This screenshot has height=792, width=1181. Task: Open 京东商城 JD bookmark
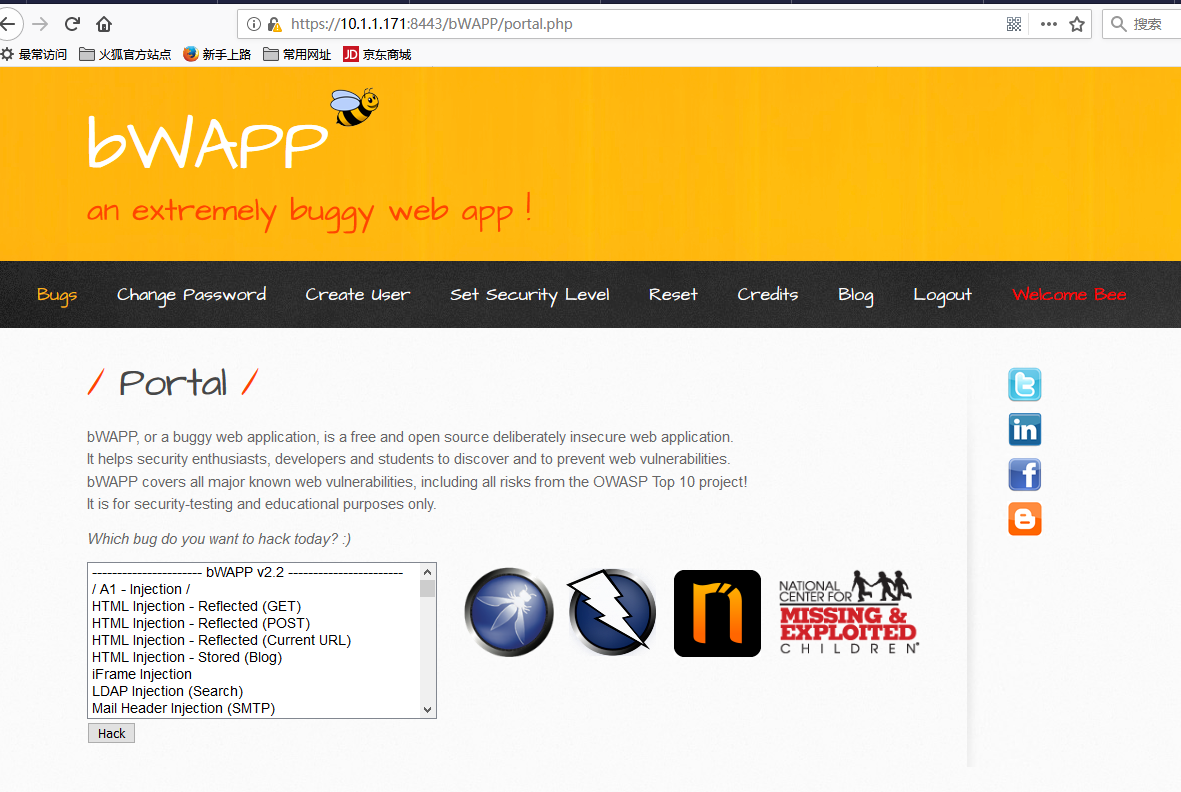(377, 54)
